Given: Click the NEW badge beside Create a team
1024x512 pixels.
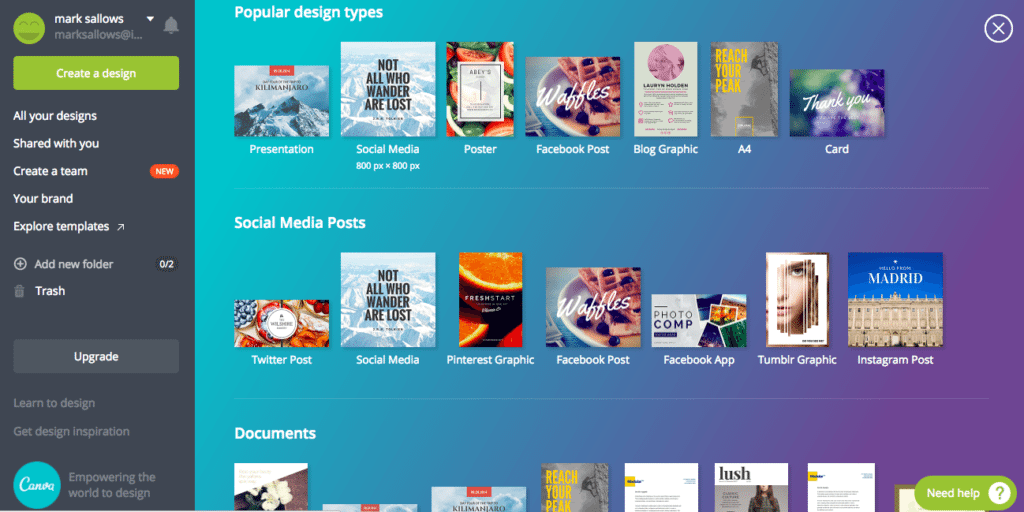Looking at the screenshot, I should pos(164,171).
